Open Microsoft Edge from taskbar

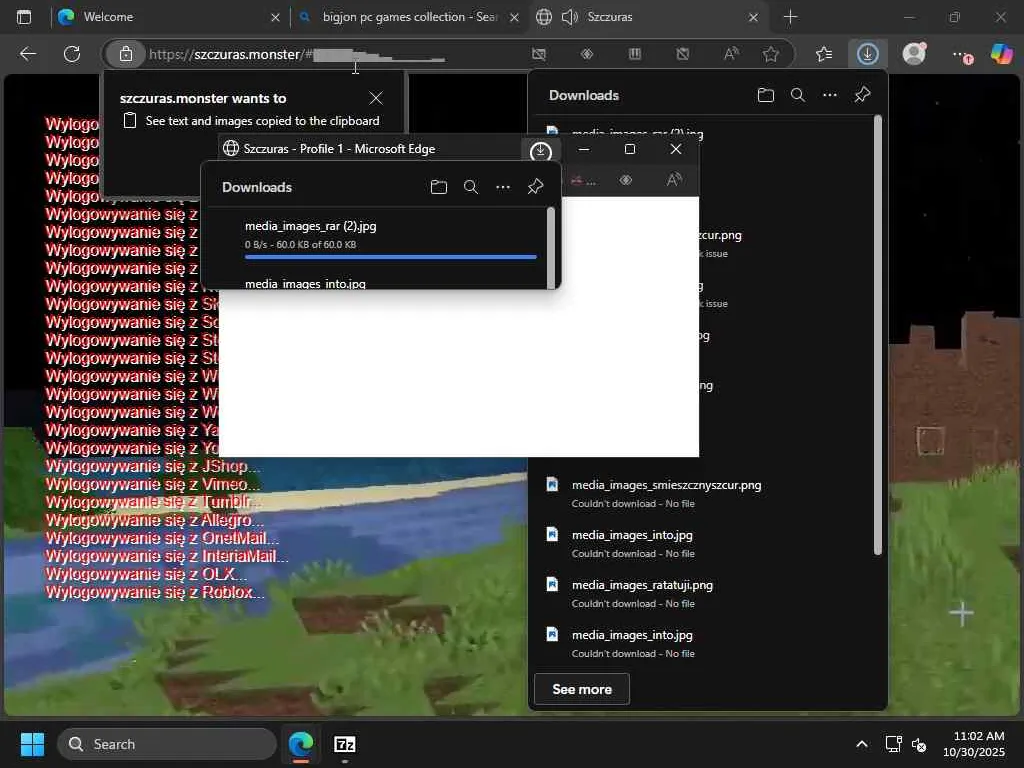[301, 744]
